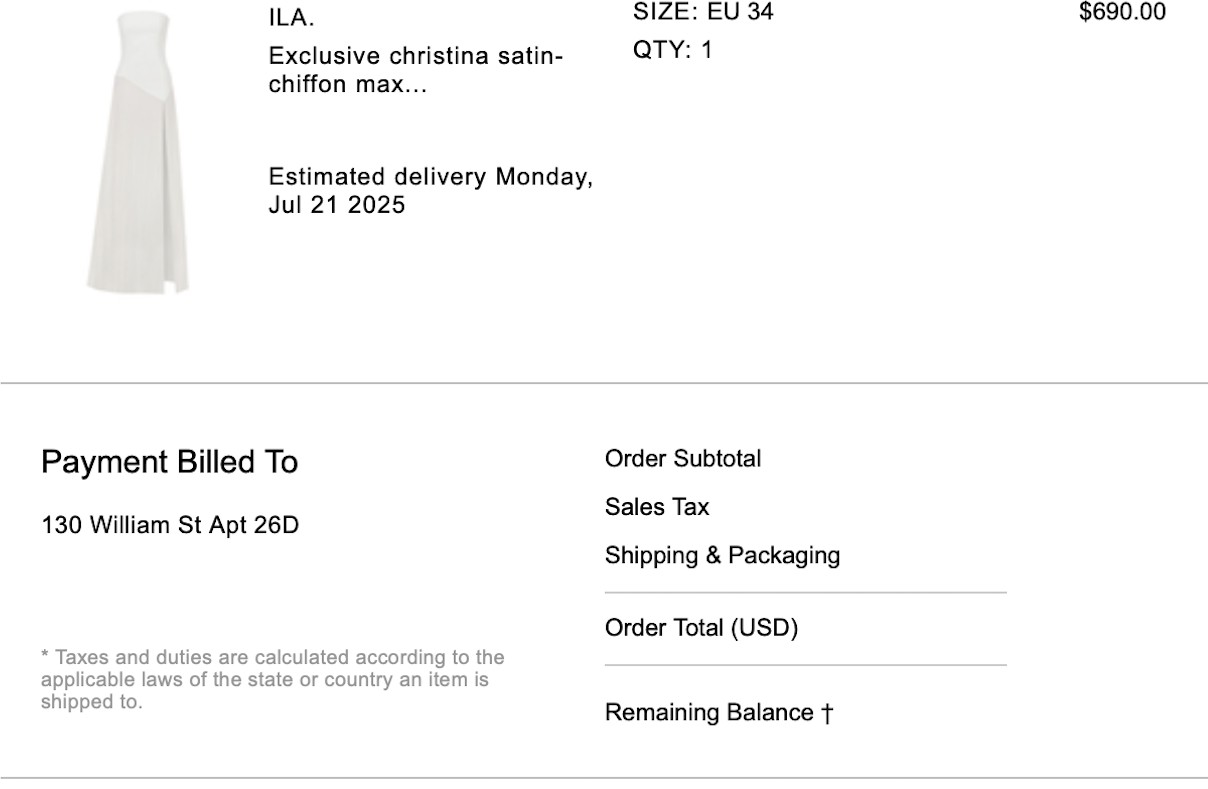Click the divider line below Order Total
This screenshot has height=789, width=1208.
pyautogui.click(x=805, y=665)
